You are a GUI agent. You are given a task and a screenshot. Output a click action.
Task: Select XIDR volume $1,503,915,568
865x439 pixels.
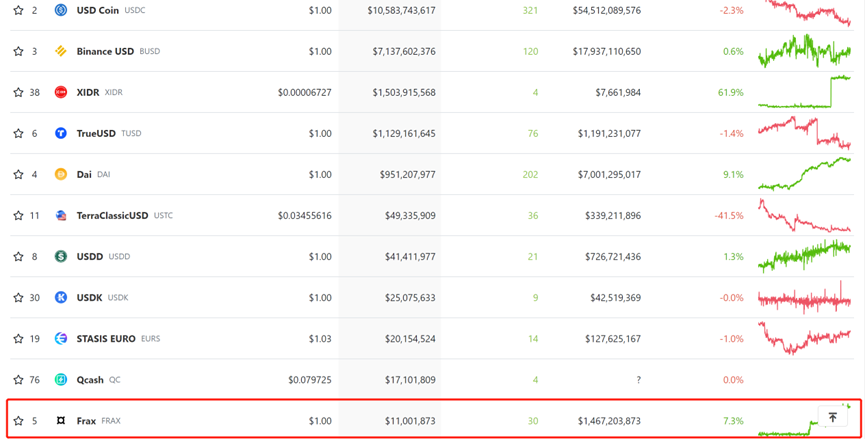404,92
